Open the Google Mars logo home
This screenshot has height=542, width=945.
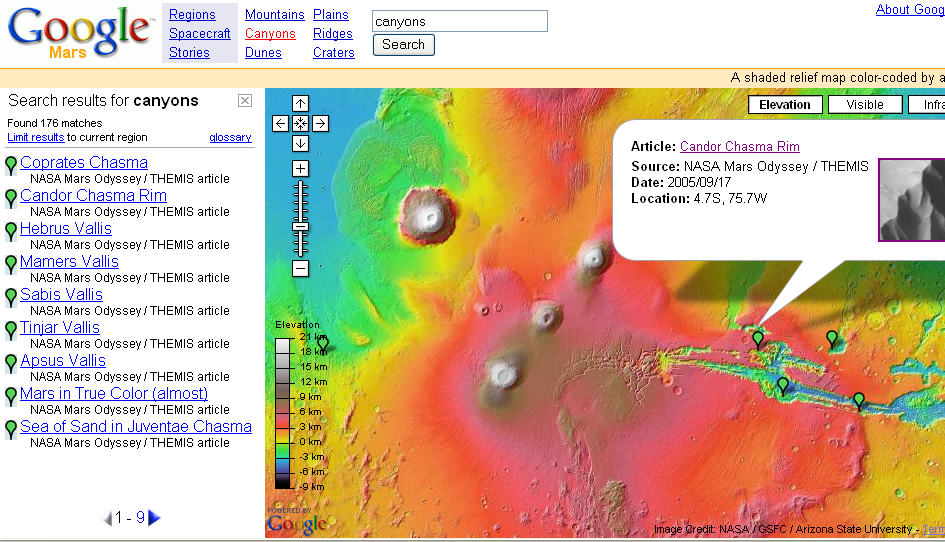[x=80, y=33]
